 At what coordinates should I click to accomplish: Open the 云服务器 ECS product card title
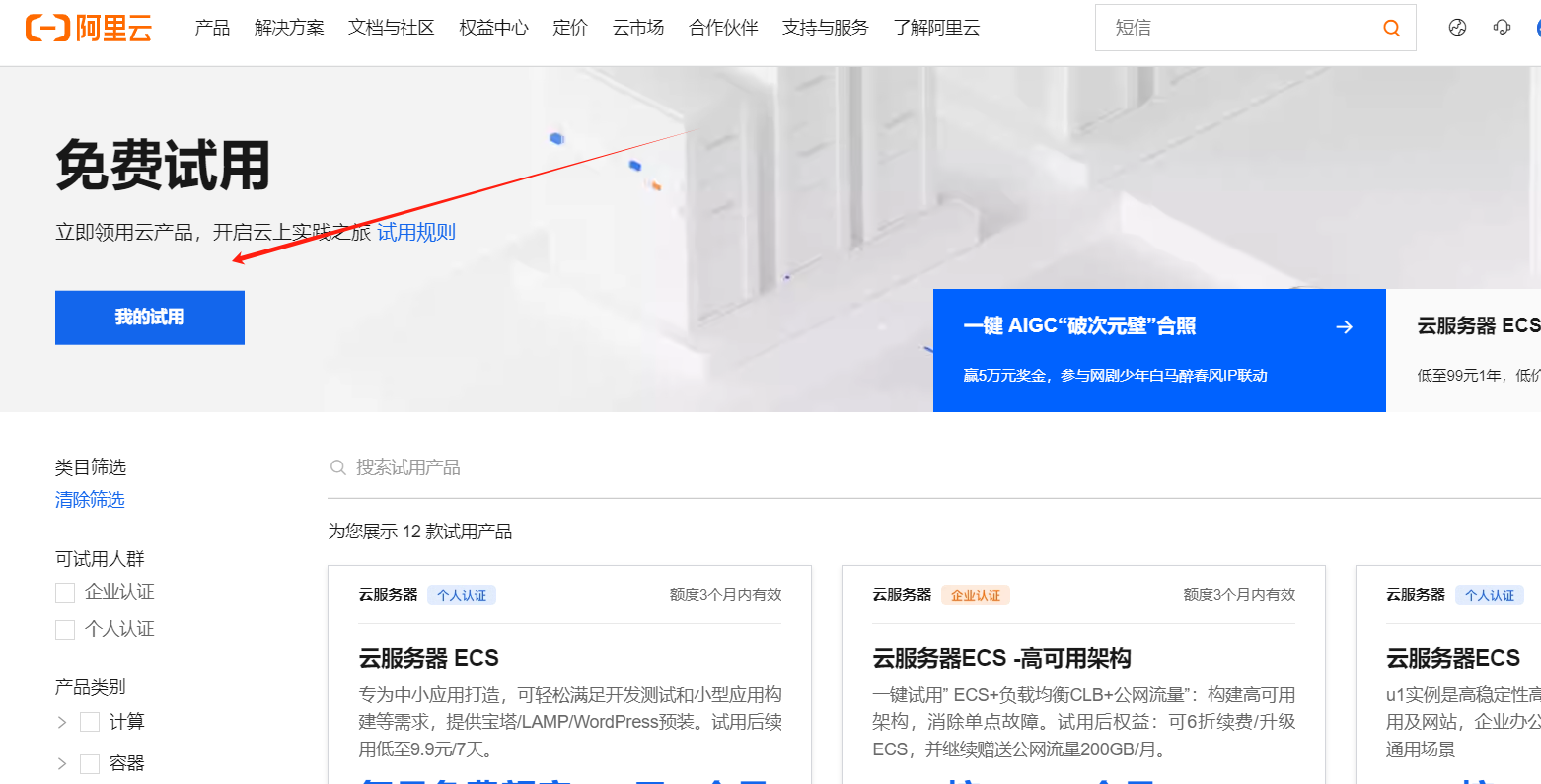[x=429, y=658]
